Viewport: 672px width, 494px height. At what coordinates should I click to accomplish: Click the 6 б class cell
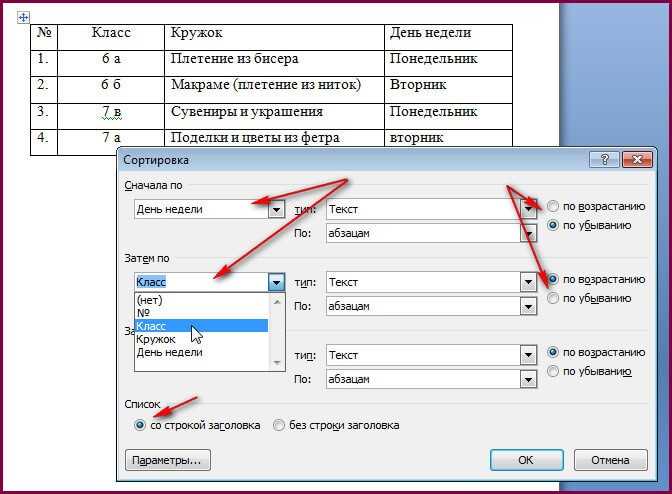[x=111, y=90]
